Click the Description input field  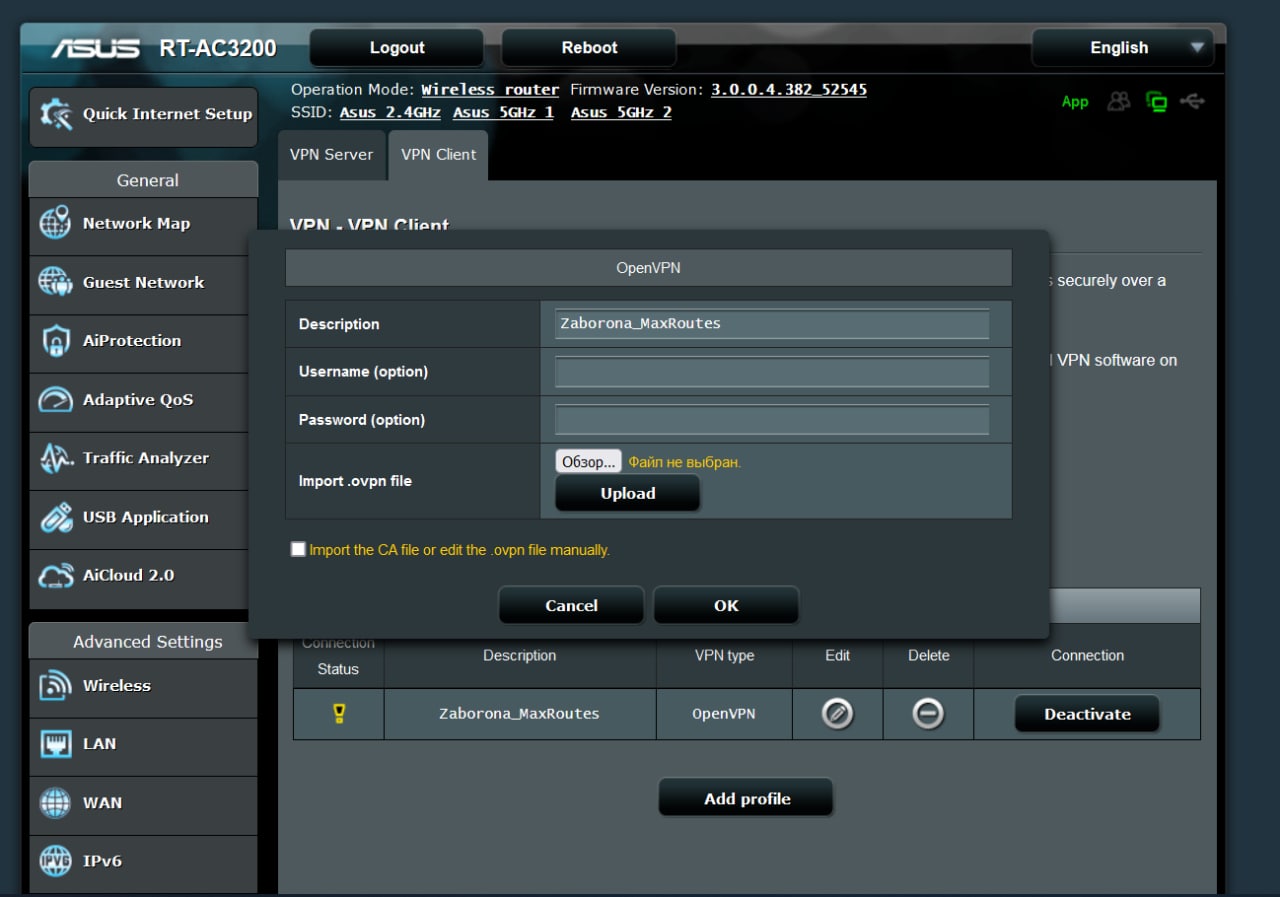pyautogui.click(x=772, y=324)
